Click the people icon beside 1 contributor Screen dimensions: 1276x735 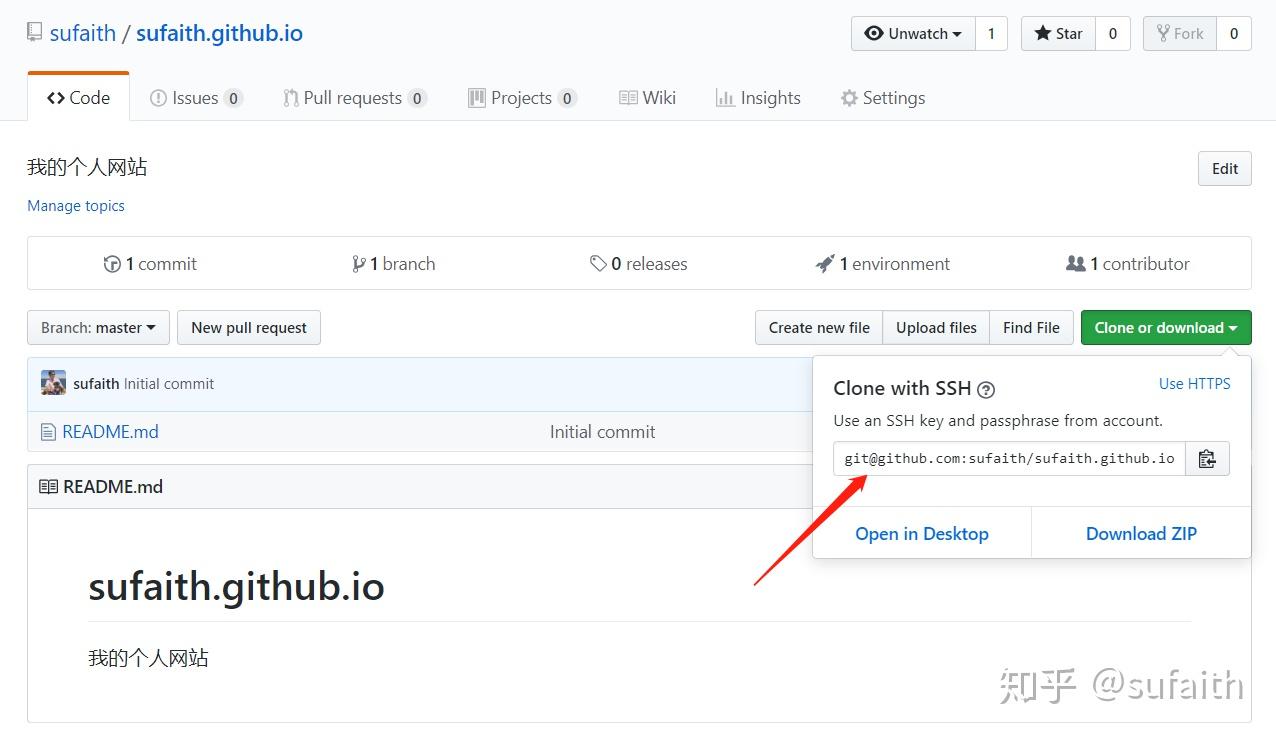[x=1076, y=264]
